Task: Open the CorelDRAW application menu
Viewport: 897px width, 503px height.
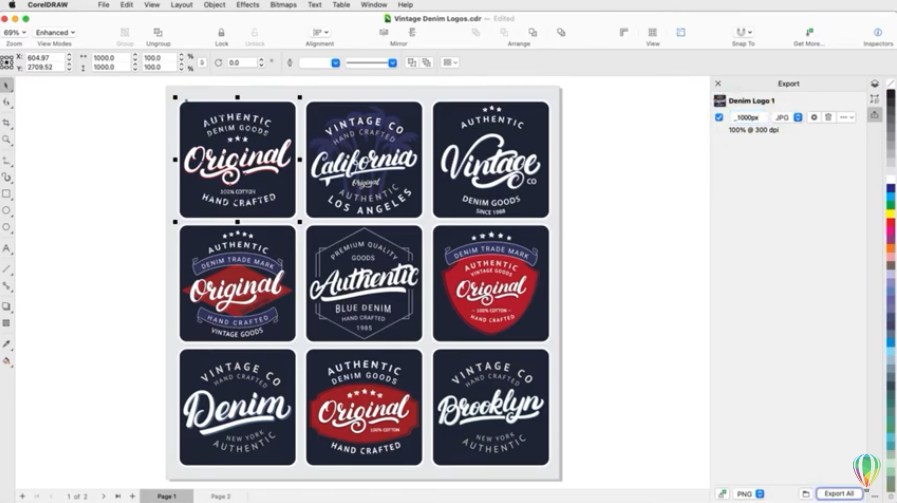Action: point(48,5)
